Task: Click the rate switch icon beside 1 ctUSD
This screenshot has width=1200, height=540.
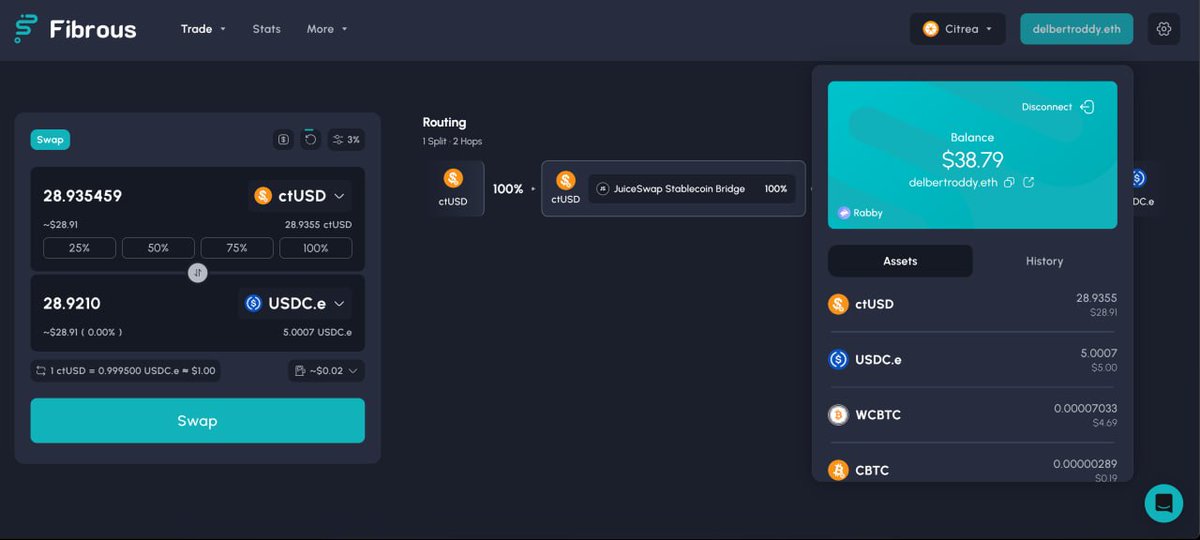Action: tap(41, 371)
